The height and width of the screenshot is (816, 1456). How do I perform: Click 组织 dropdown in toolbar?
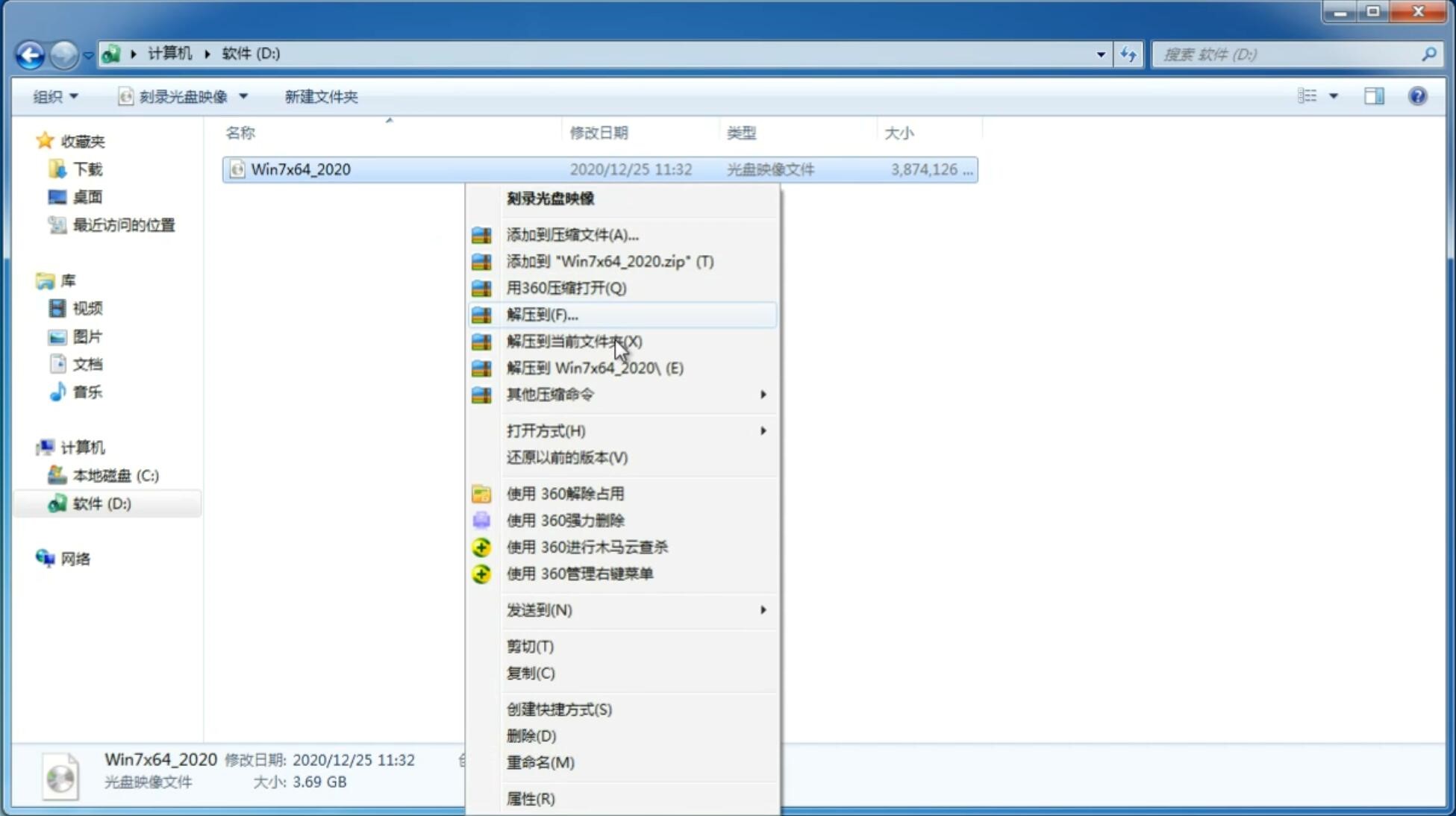[55, 95]
